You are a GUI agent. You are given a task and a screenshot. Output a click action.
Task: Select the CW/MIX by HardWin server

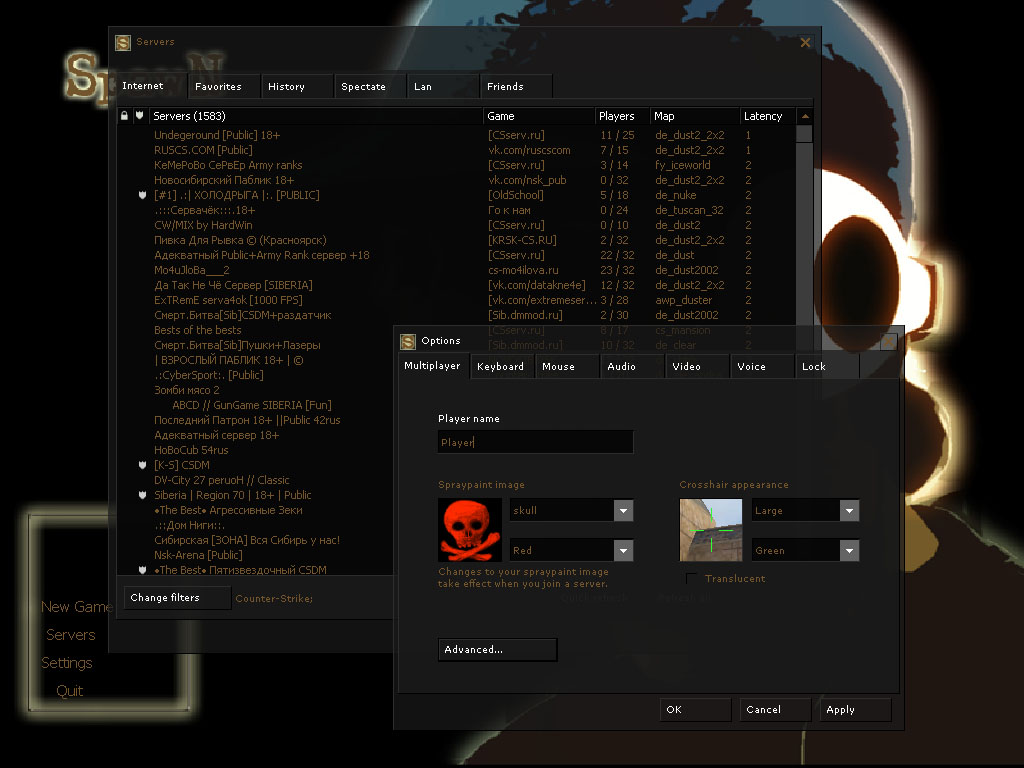[203, 225]
